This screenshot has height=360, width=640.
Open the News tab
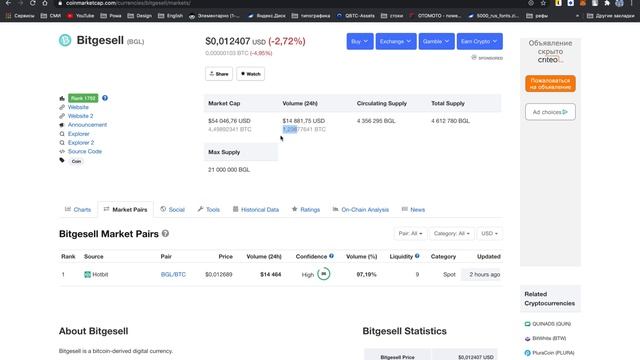click(413, 209)
